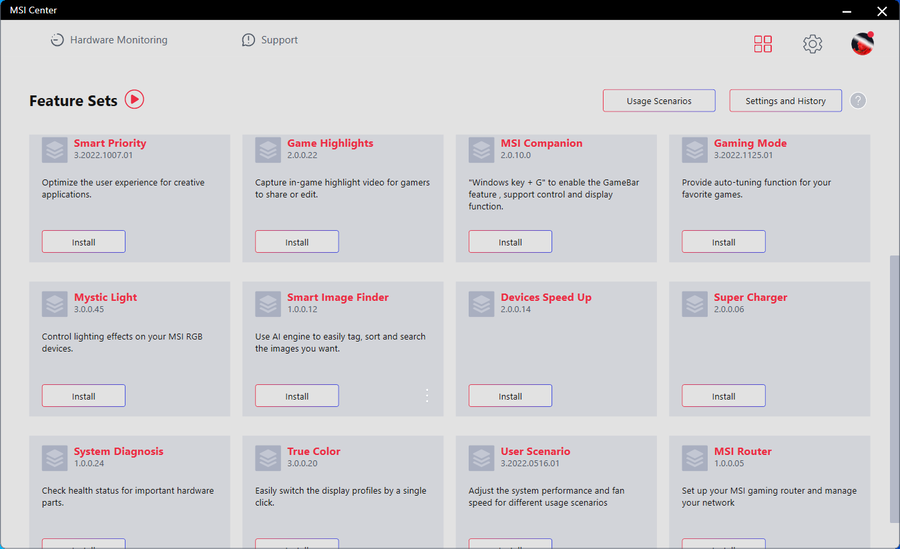Play the Feature Sets intro video
The width and height of the screenshot is (900, 549).
134,99
